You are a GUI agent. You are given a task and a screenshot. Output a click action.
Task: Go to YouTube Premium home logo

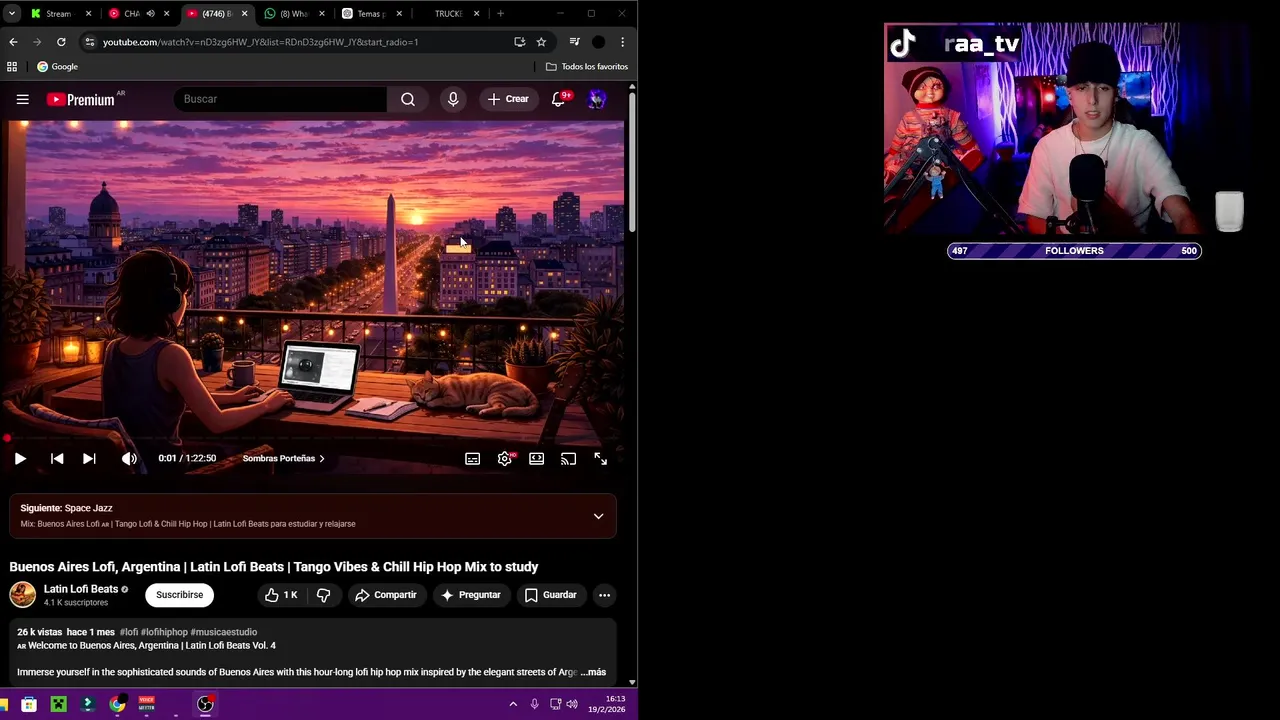[81, 99]
